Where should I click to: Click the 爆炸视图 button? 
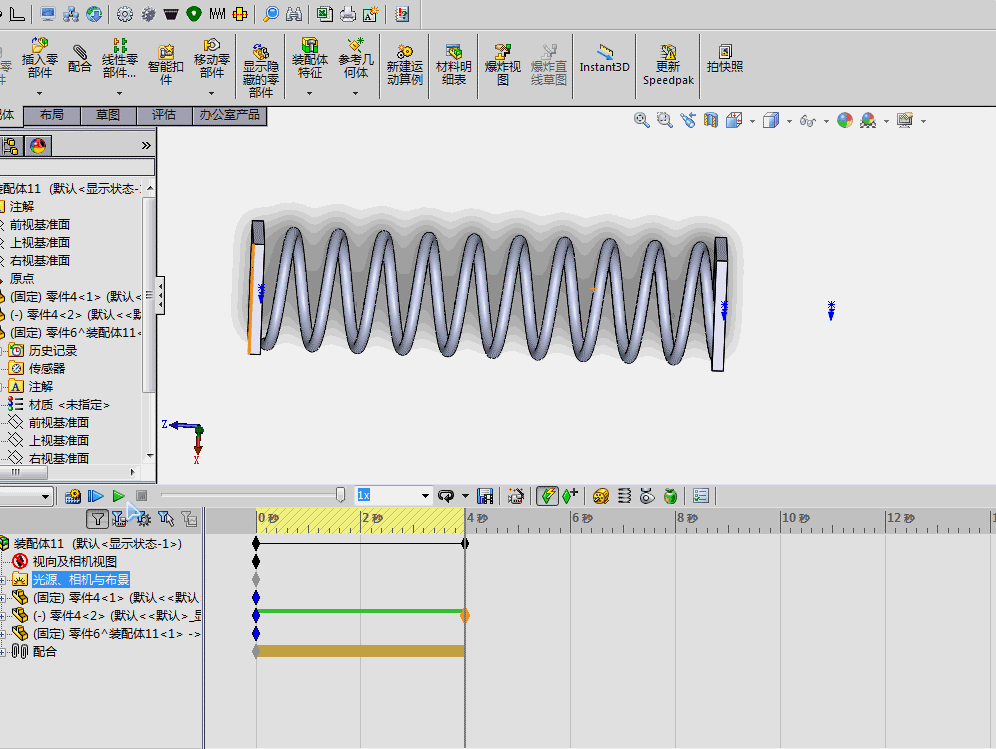tap(502, 65)
